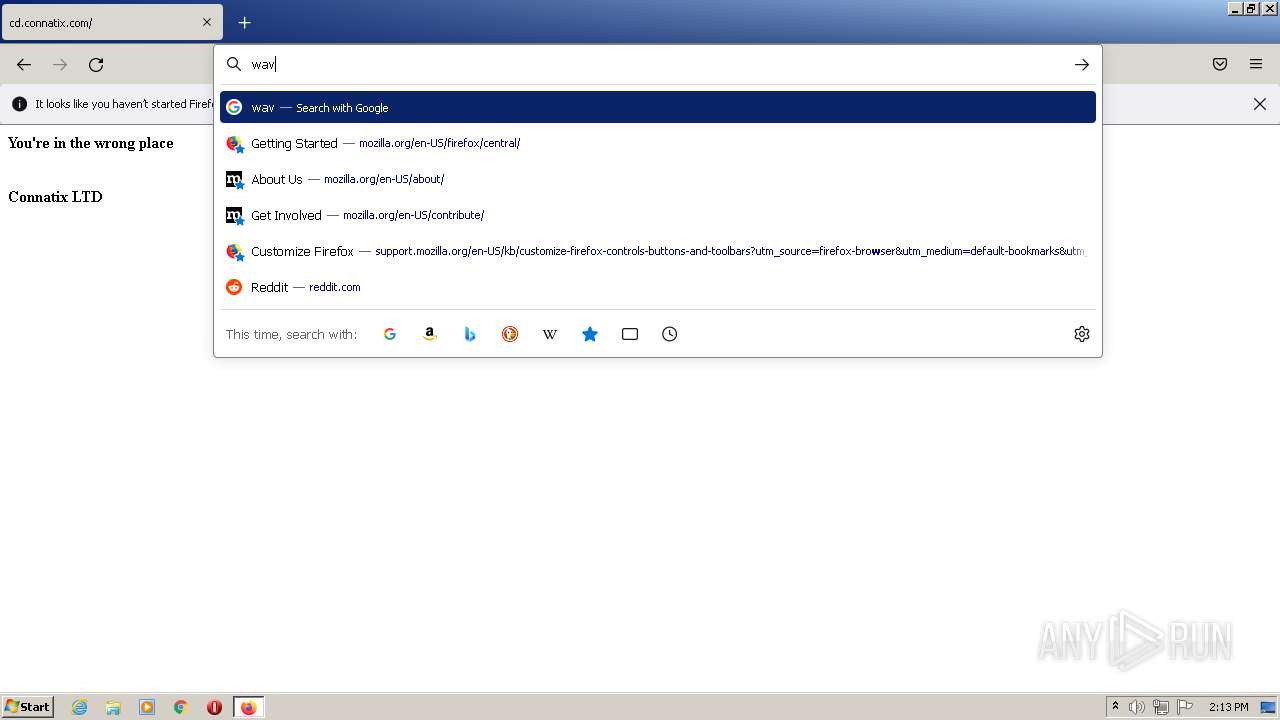Search this time with Google icon
1280x720 pixels.
[390, 334]
